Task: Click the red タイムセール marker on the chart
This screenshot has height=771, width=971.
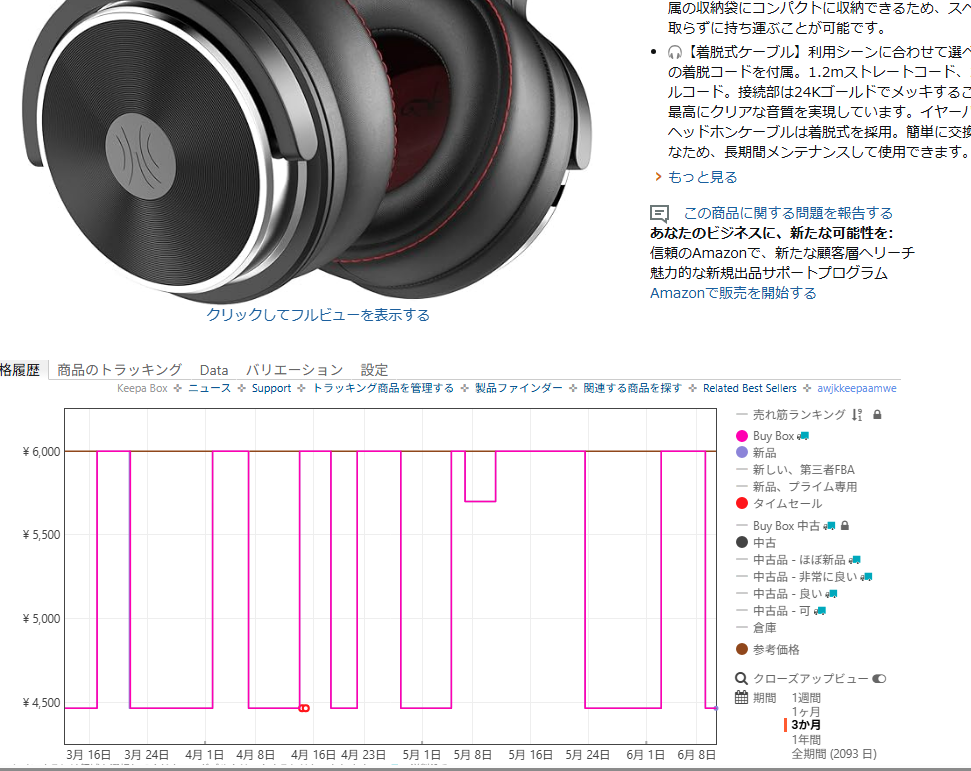Action: [304, 708]
